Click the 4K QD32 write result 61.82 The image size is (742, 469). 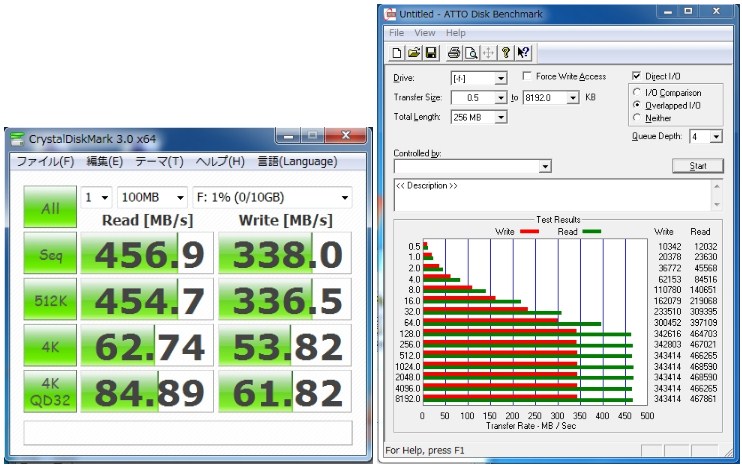[285, 391]
